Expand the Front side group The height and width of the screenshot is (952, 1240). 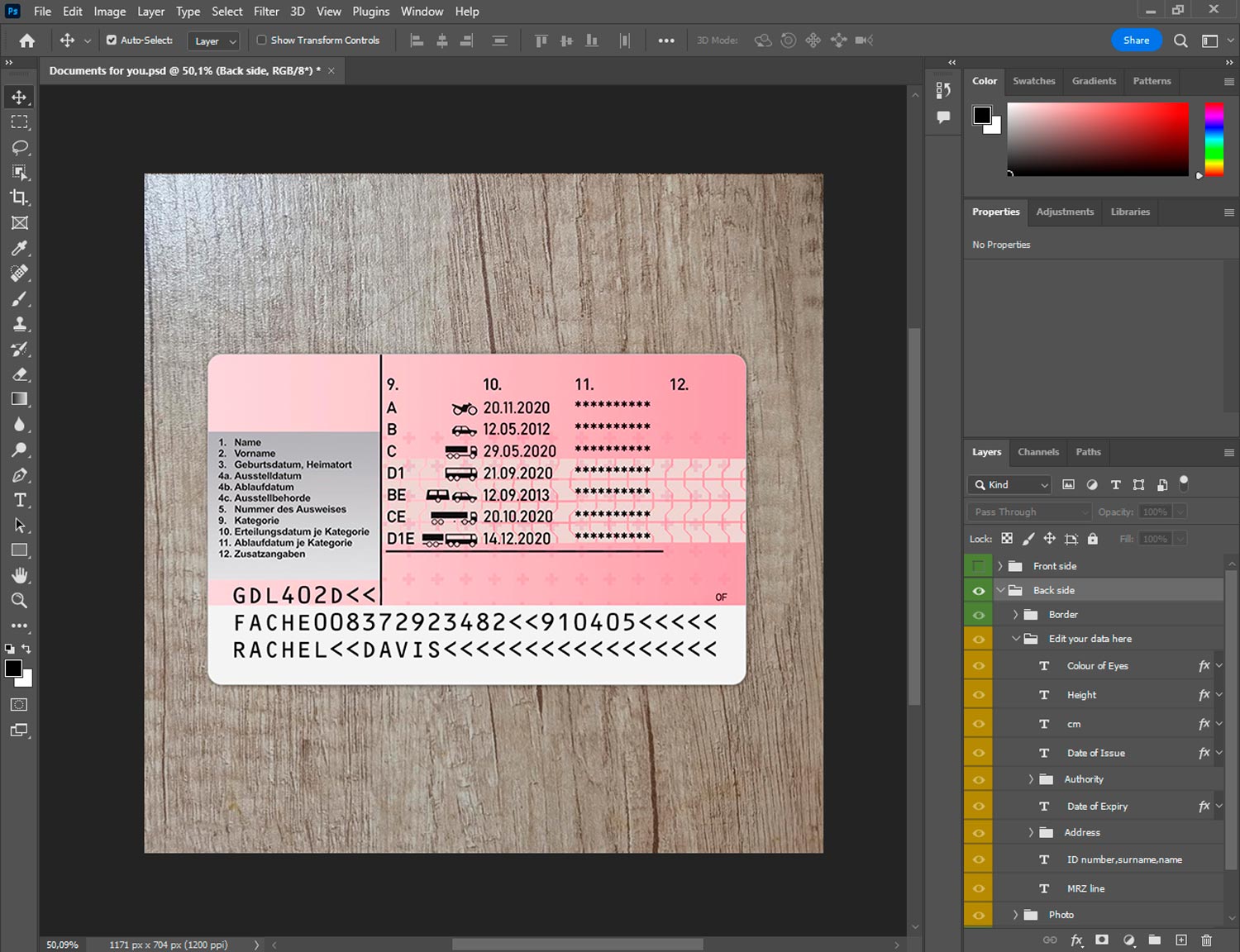[1000, 566]
